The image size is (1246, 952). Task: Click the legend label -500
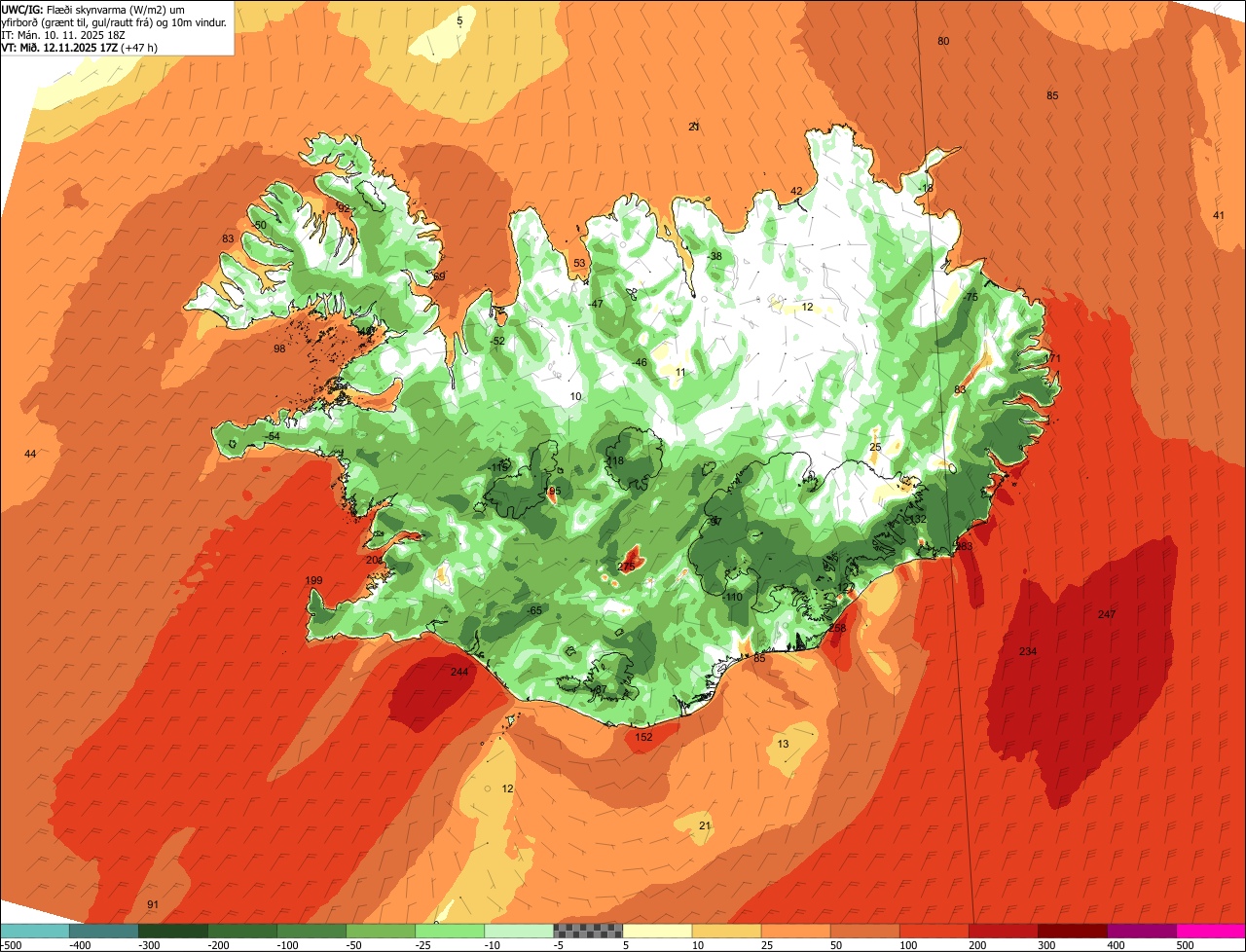[11, 945]
